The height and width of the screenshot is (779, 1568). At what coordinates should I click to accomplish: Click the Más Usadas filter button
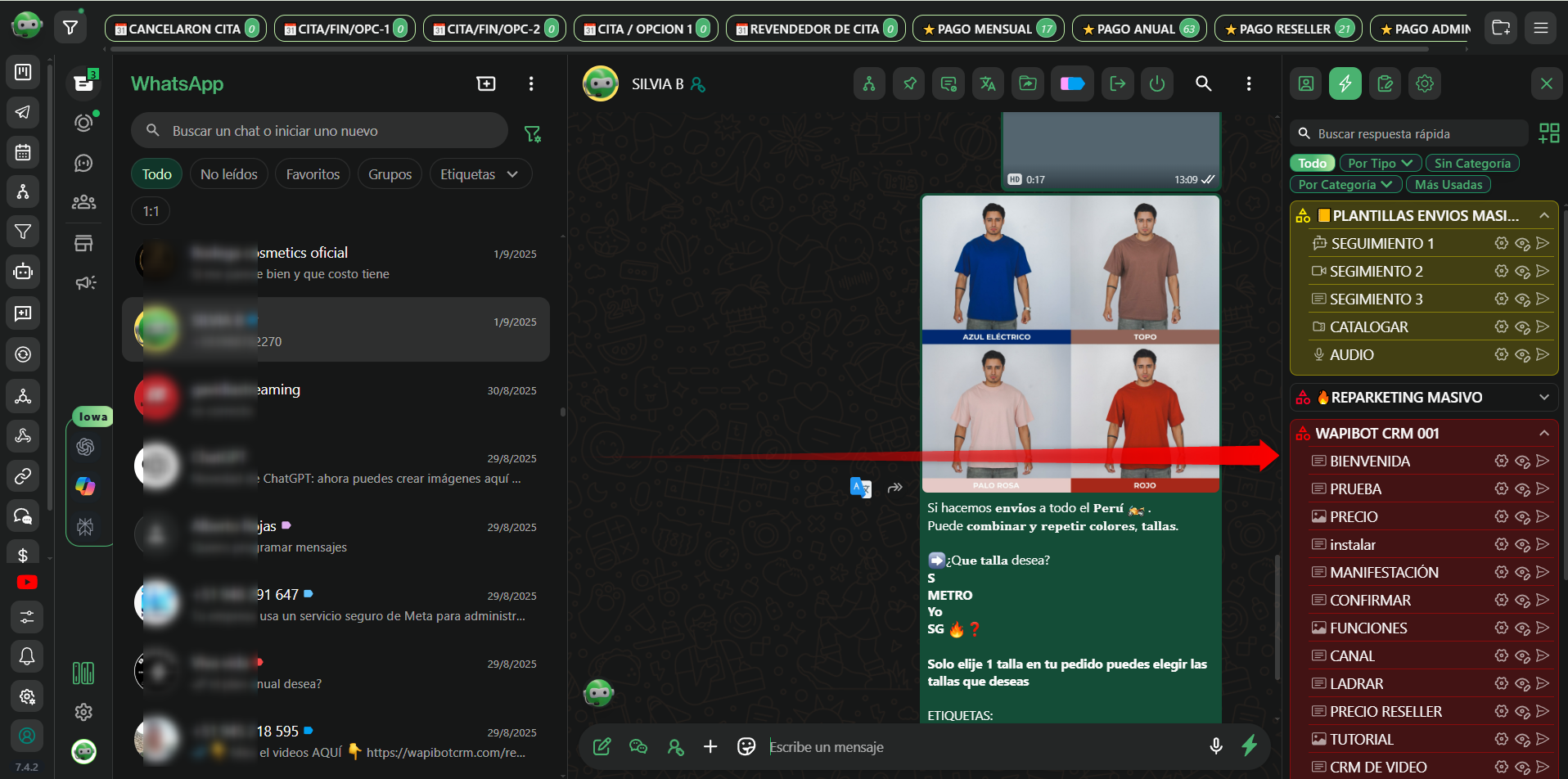1448,185
